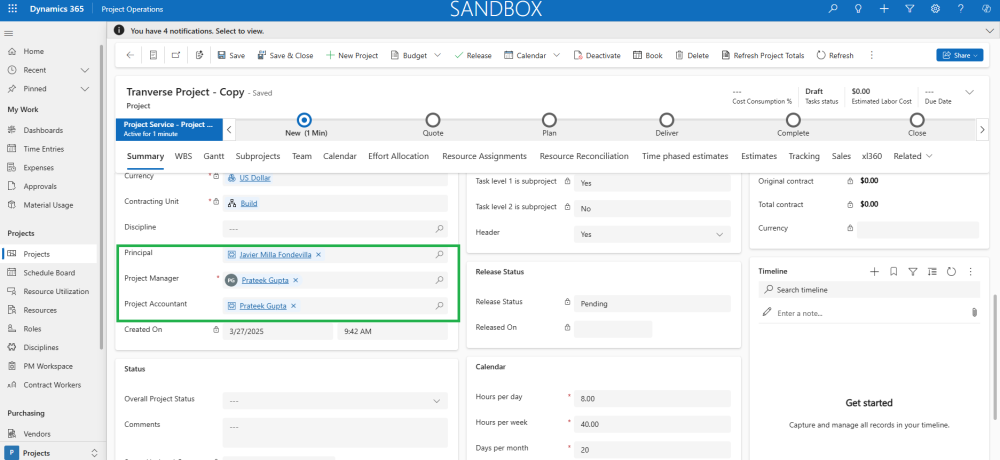This screenshot has width=1000, height=460.
Task: Click the search magnifier in top bar
Action: 832,9
